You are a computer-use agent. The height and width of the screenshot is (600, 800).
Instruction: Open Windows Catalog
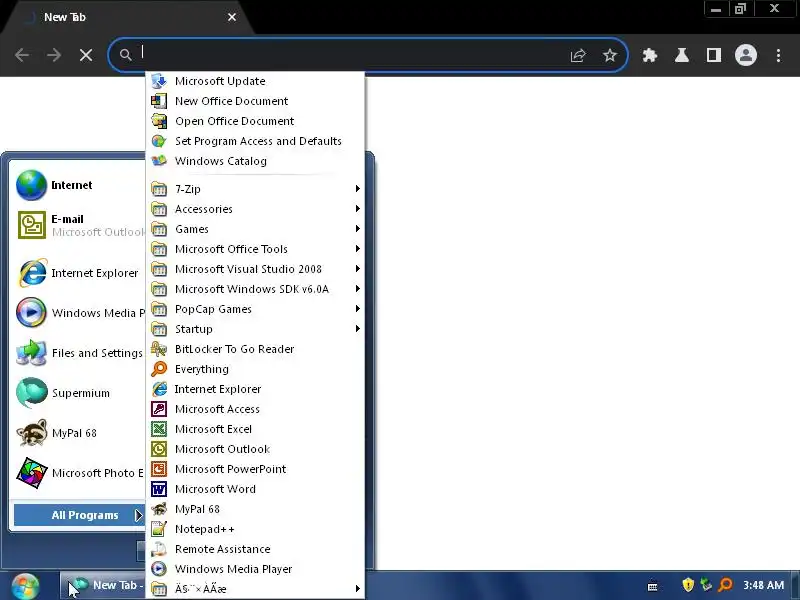(255, 161)
